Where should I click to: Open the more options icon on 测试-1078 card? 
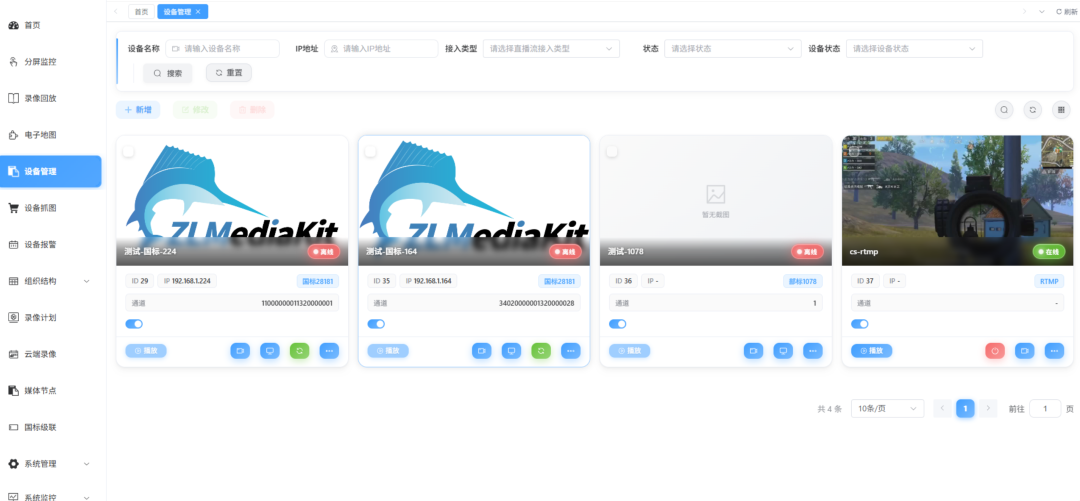813,351
